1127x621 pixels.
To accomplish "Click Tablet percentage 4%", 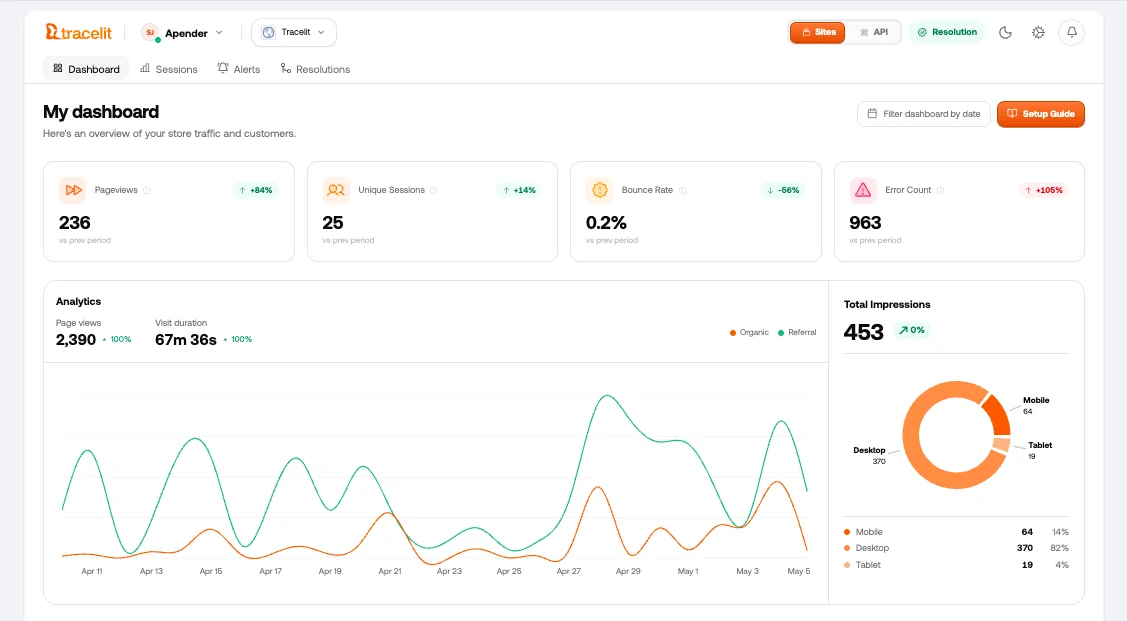I will tap(1062, 565).
